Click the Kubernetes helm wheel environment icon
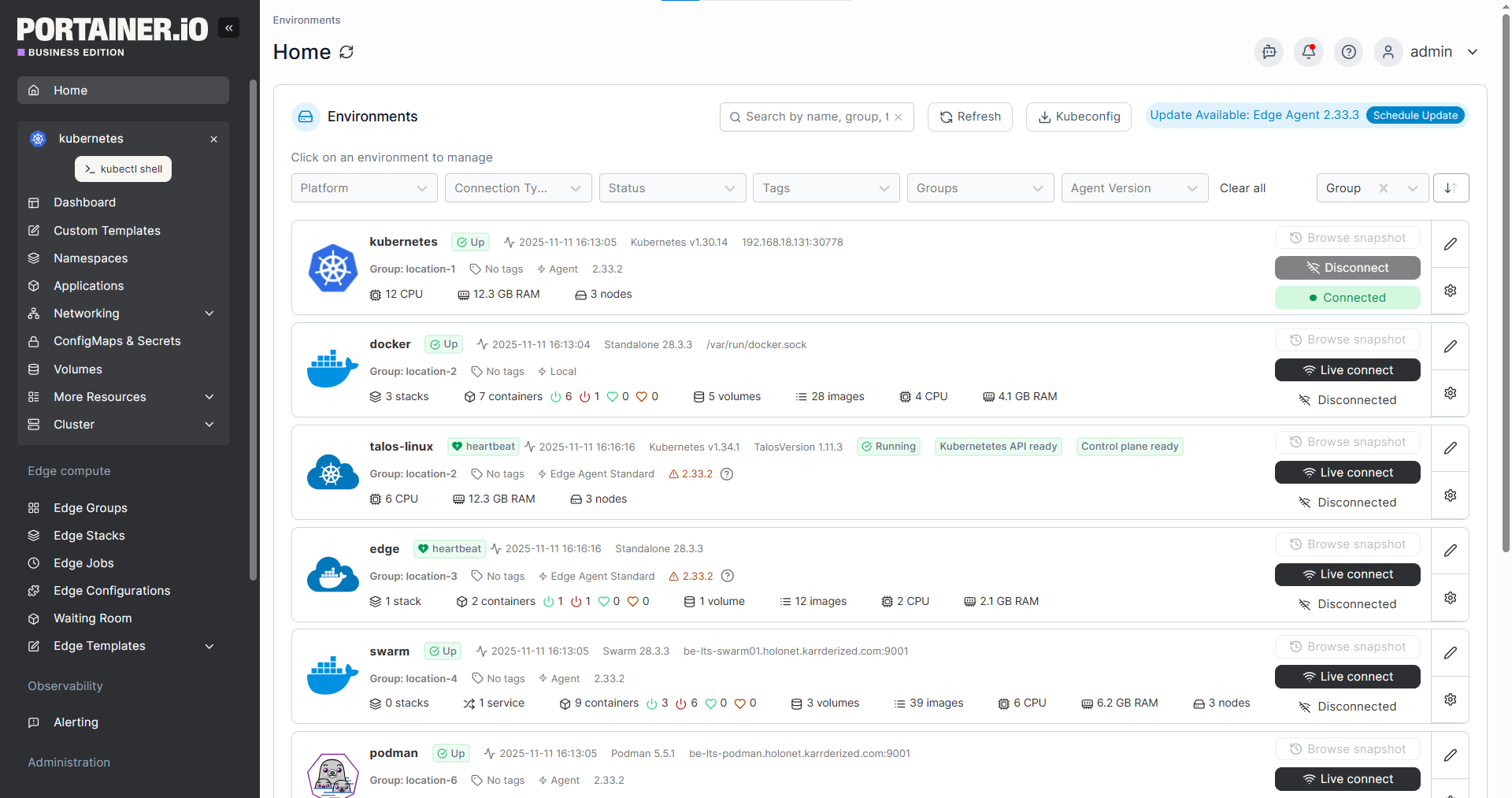1512x798 pixels. coord(333,268)
